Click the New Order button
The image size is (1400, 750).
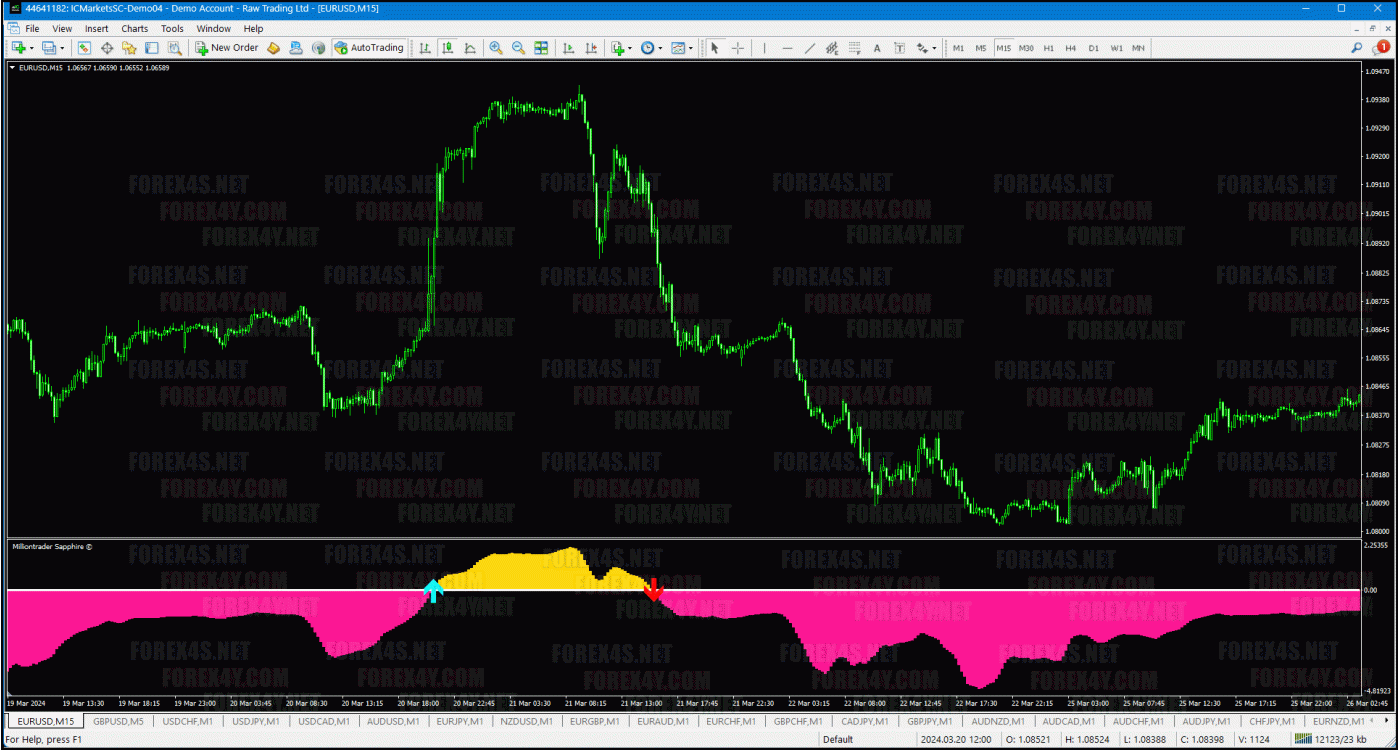point(227,48)
